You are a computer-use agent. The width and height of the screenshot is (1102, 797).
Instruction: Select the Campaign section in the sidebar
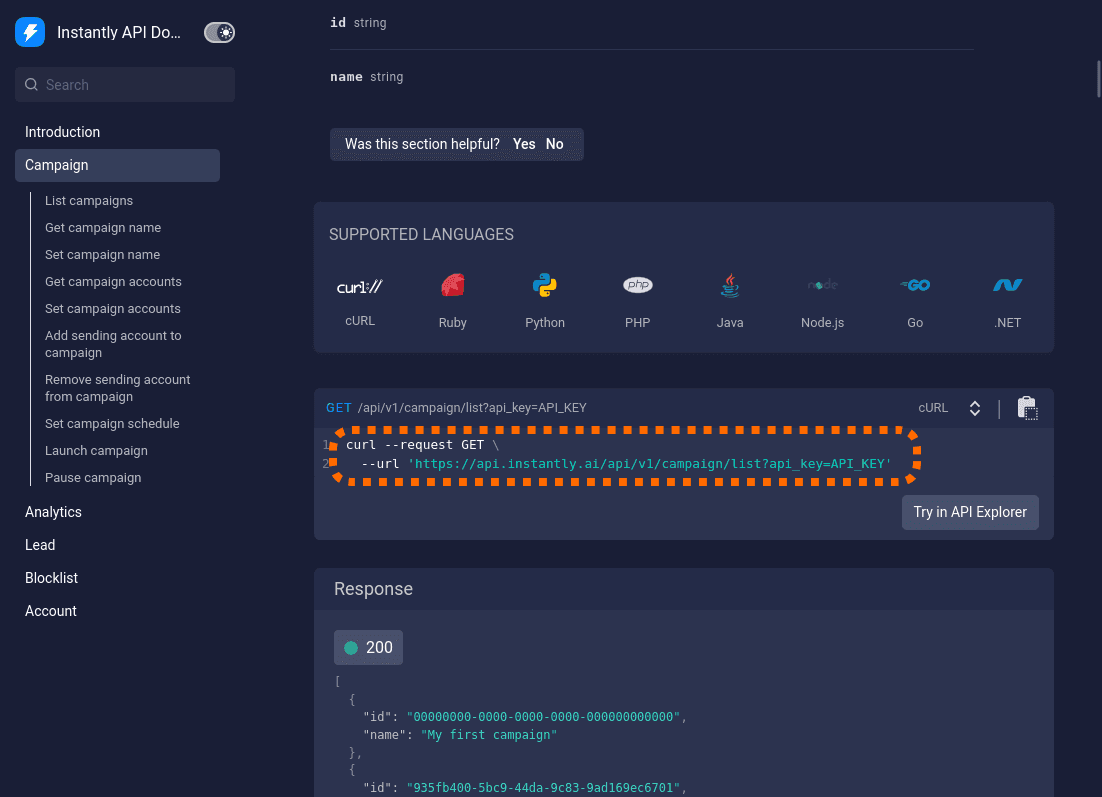pos(56,164)
